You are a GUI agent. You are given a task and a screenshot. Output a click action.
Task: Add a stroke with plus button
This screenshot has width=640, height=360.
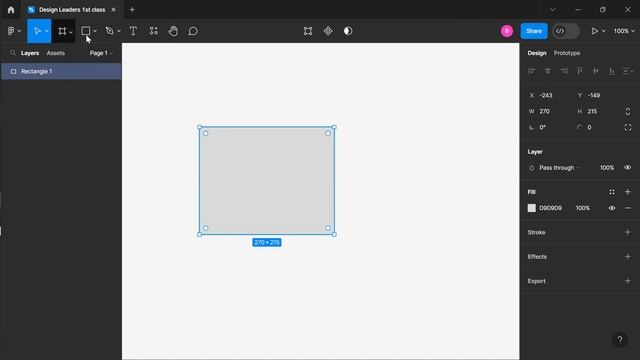pyautogui.click(x=628, y=232)
